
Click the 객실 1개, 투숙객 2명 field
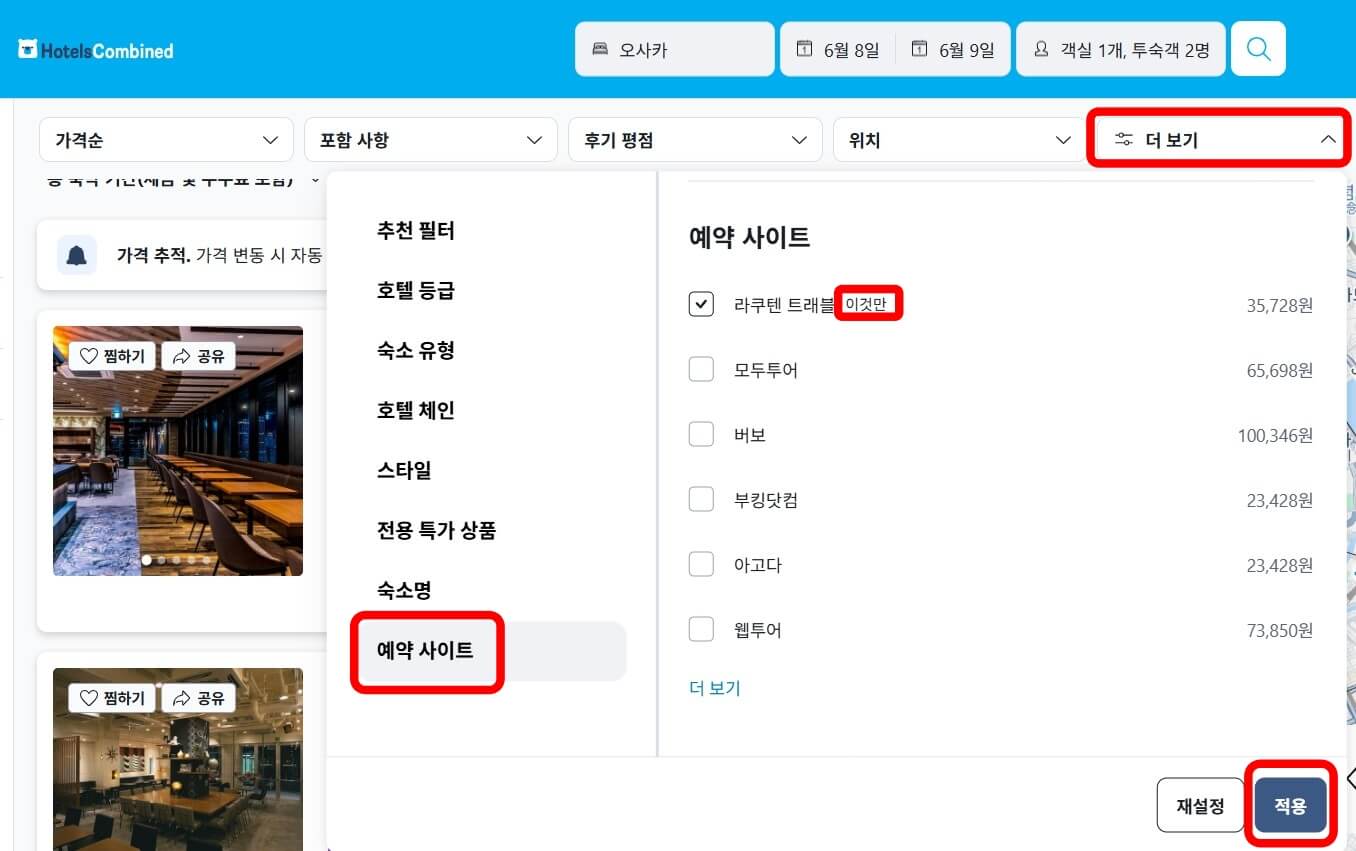point(1121,49)
